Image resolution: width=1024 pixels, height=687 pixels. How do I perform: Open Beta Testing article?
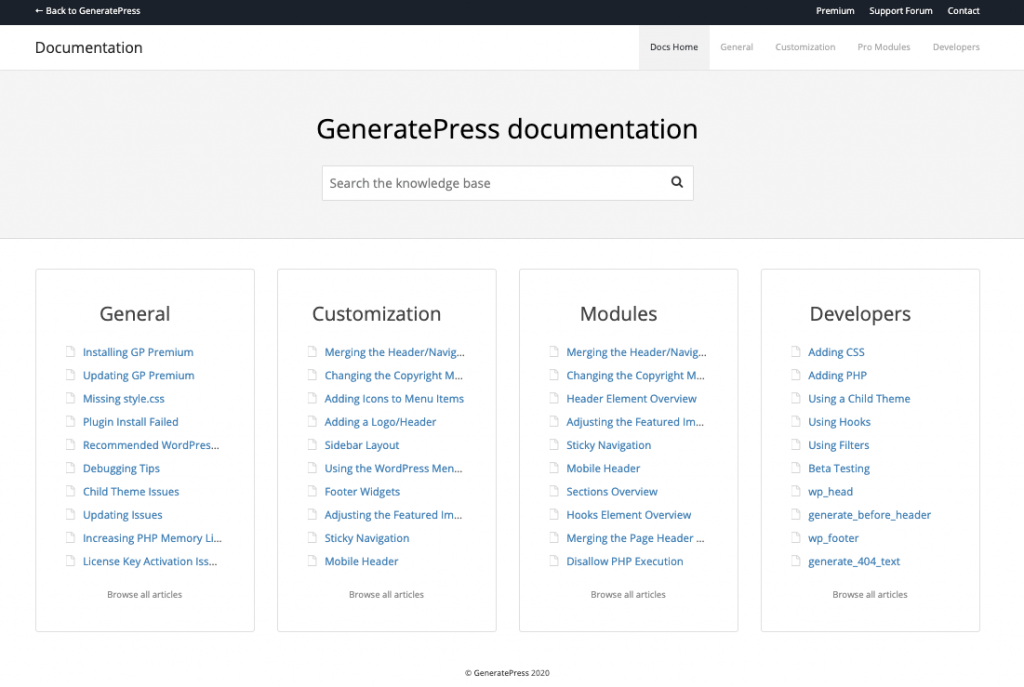839,468
